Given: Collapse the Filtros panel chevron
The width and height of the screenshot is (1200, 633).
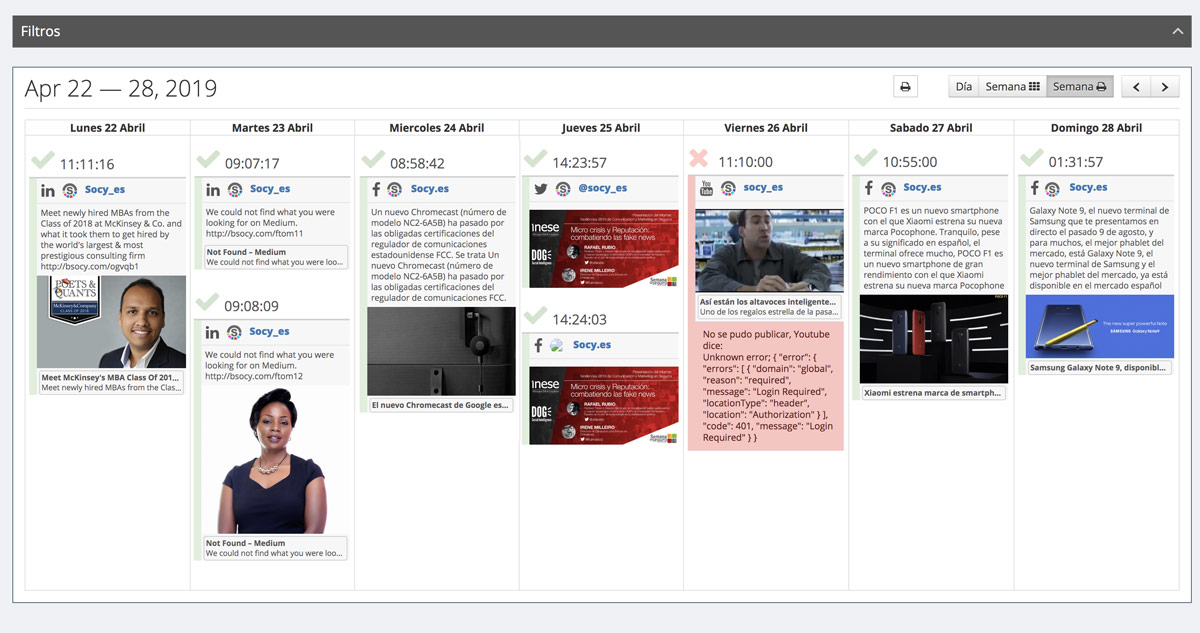Looking at the screenshot, I should click(1177, 32).
